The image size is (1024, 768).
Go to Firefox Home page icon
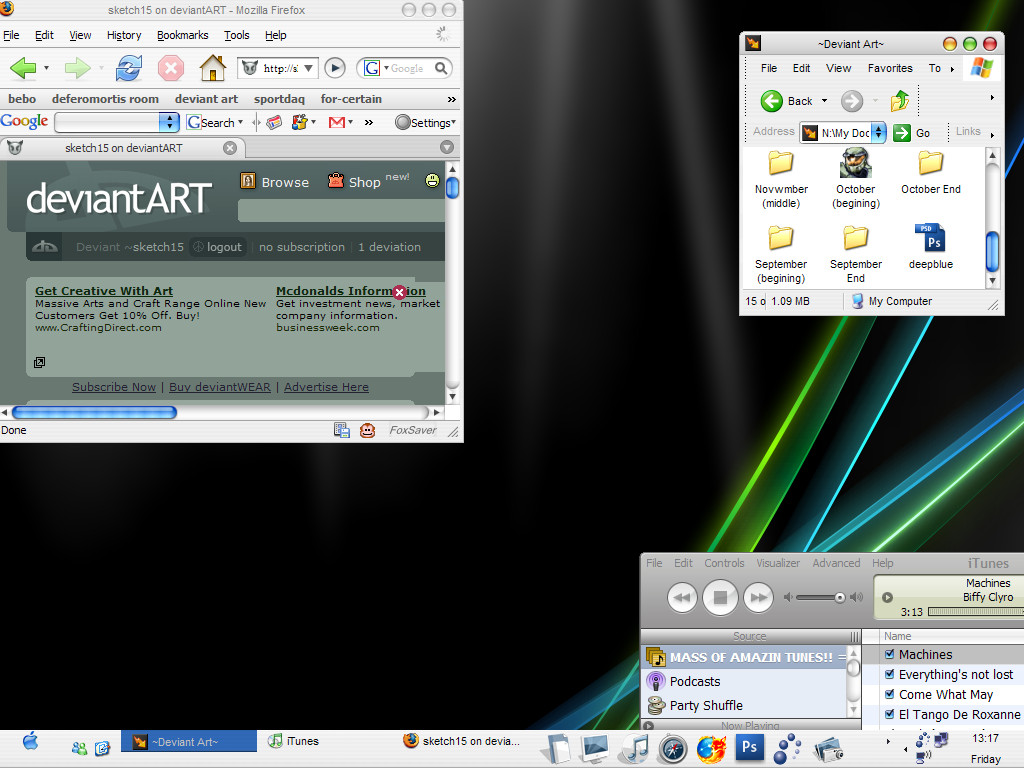point(212,68)
